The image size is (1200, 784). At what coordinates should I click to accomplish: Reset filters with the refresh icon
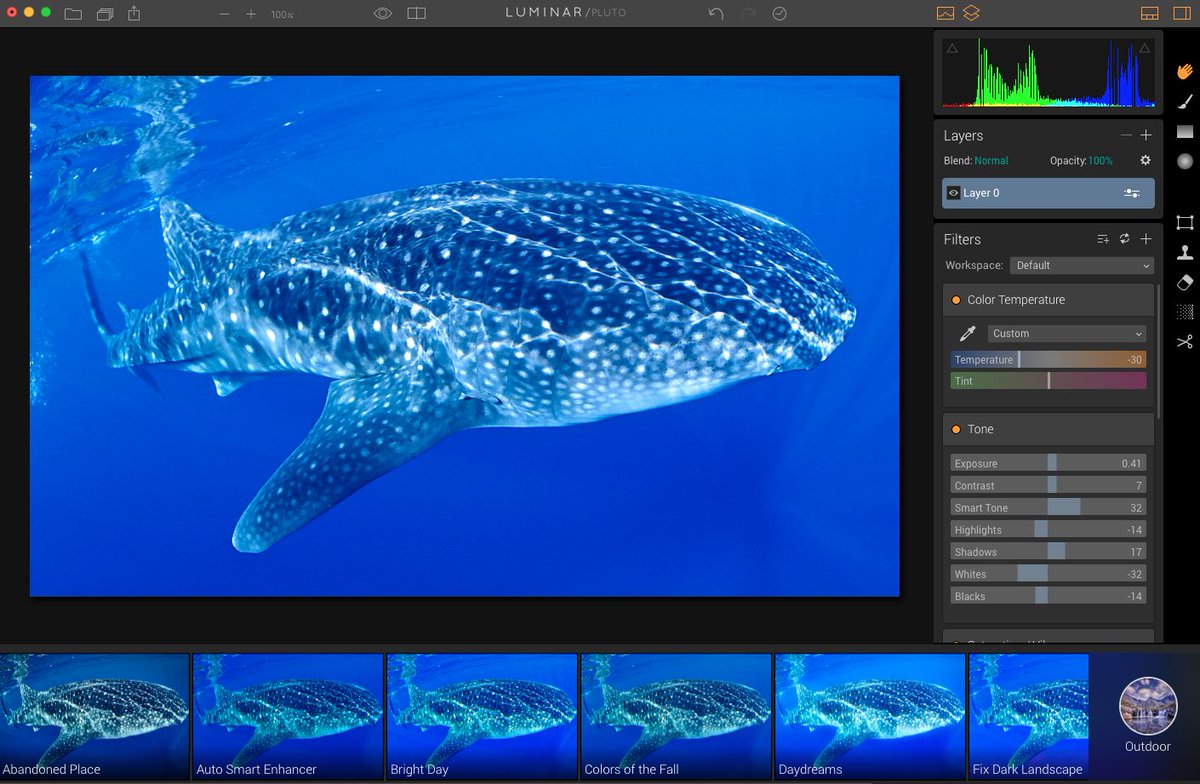(1125, 239)
